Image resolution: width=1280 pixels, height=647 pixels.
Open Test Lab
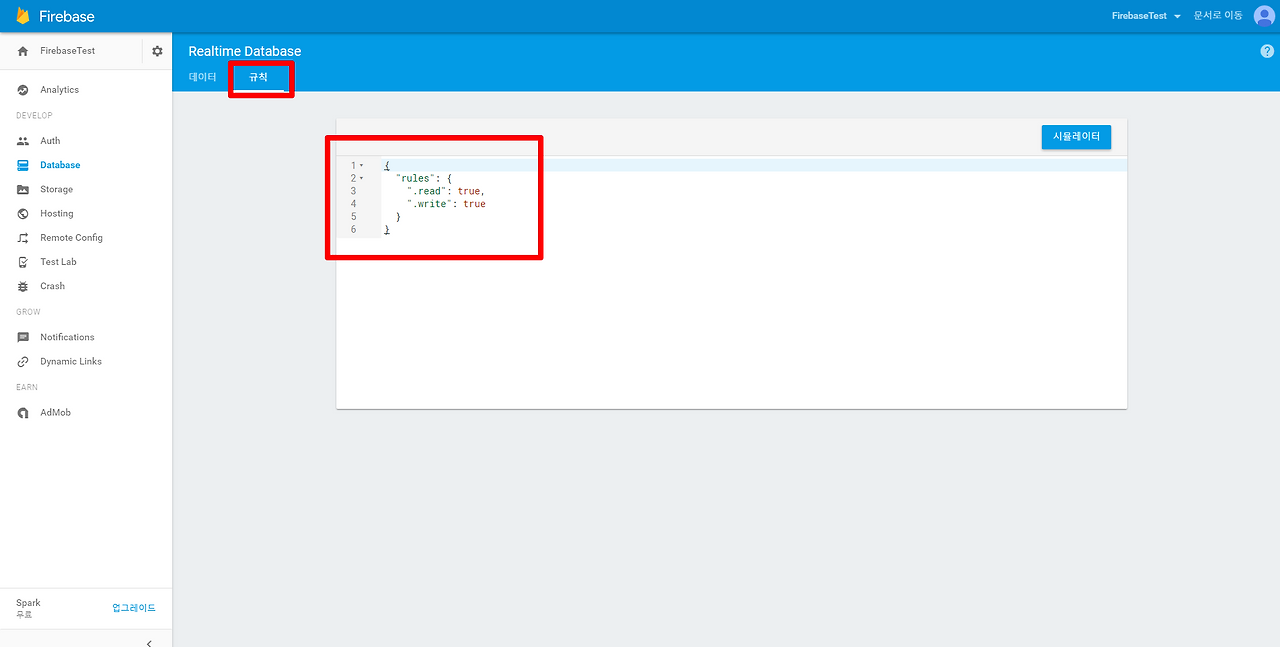[57, 261]
